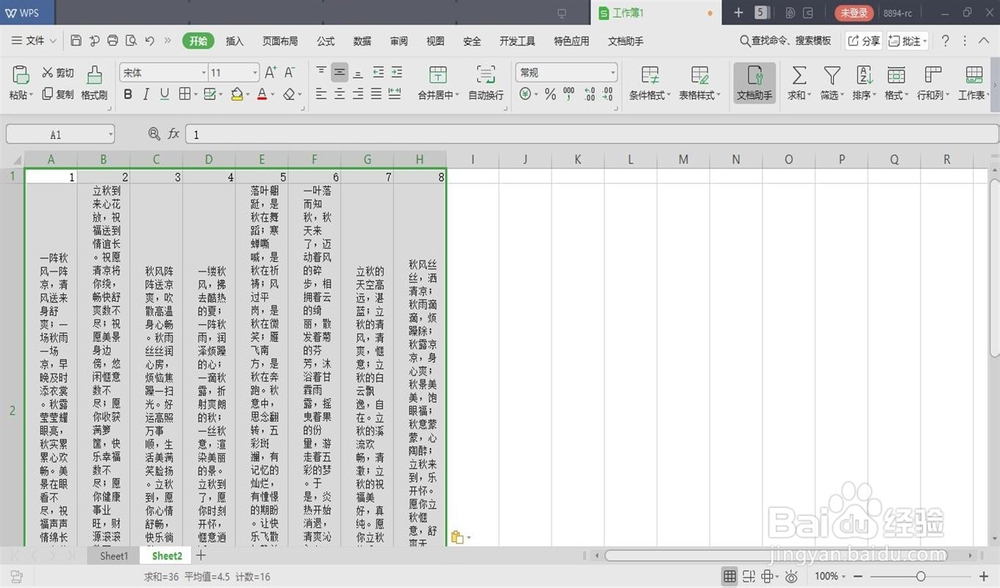Expand the File (文件) menu arrow

click(54, 41)
